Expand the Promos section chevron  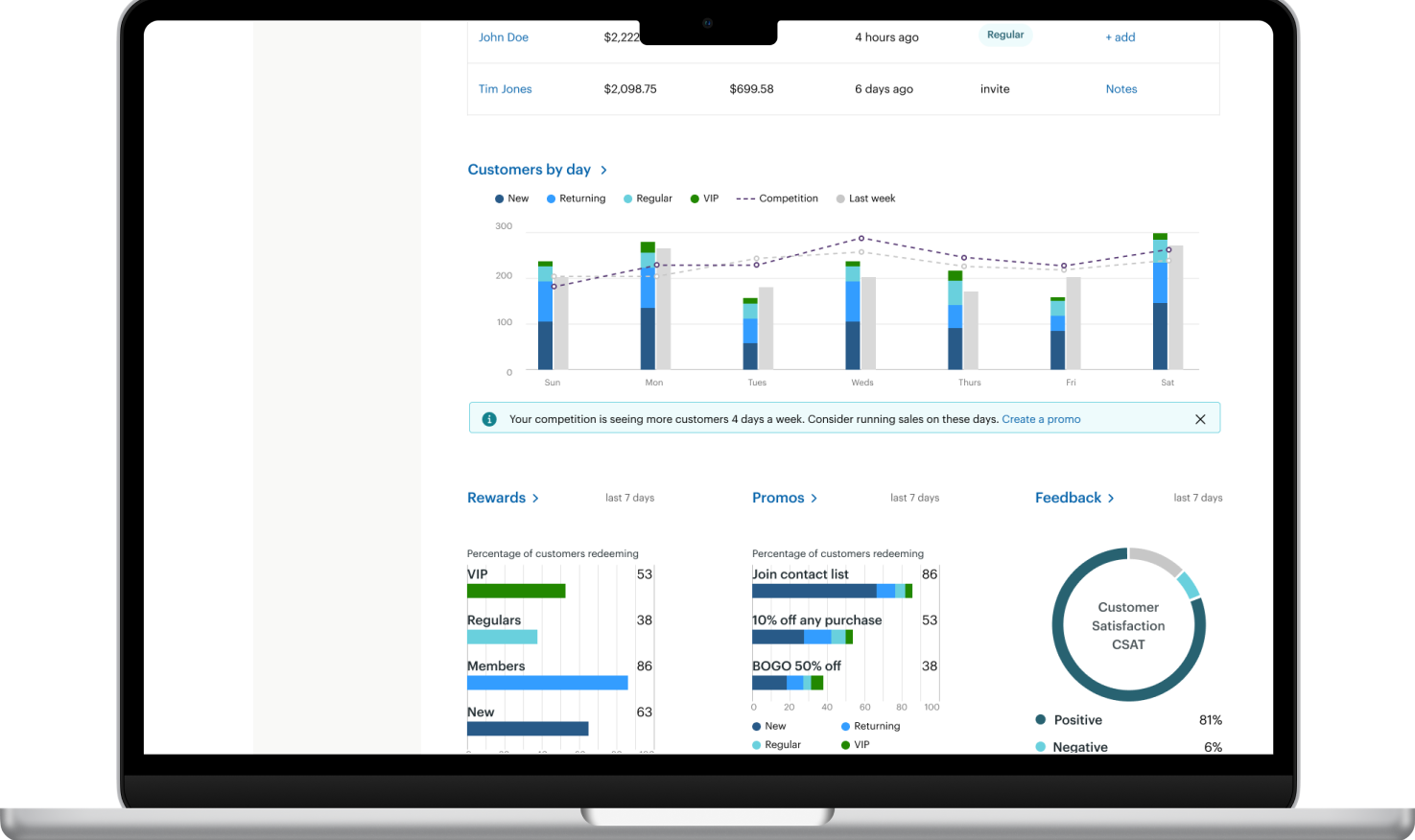814,498
